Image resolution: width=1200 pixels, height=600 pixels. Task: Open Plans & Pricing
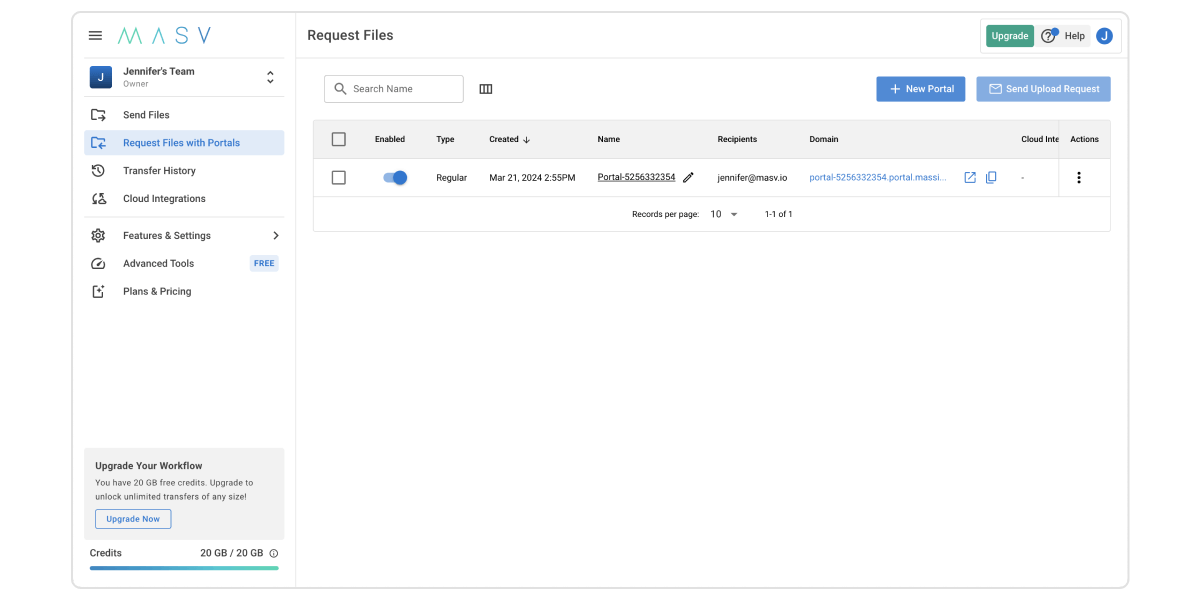[x=184, y=292]
